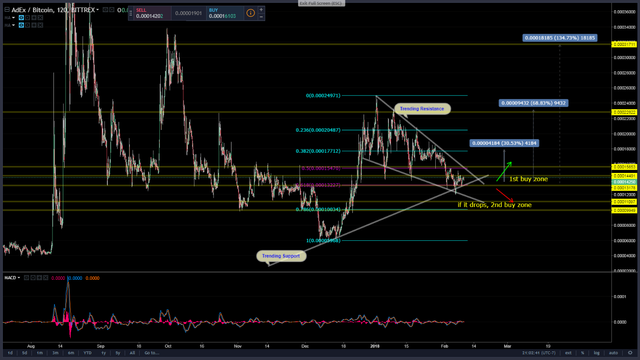The image size is (640, 360).
Task: Toggle visibility eye of first HA indicator
Action: pyautogui.click(x=21, y=18)
